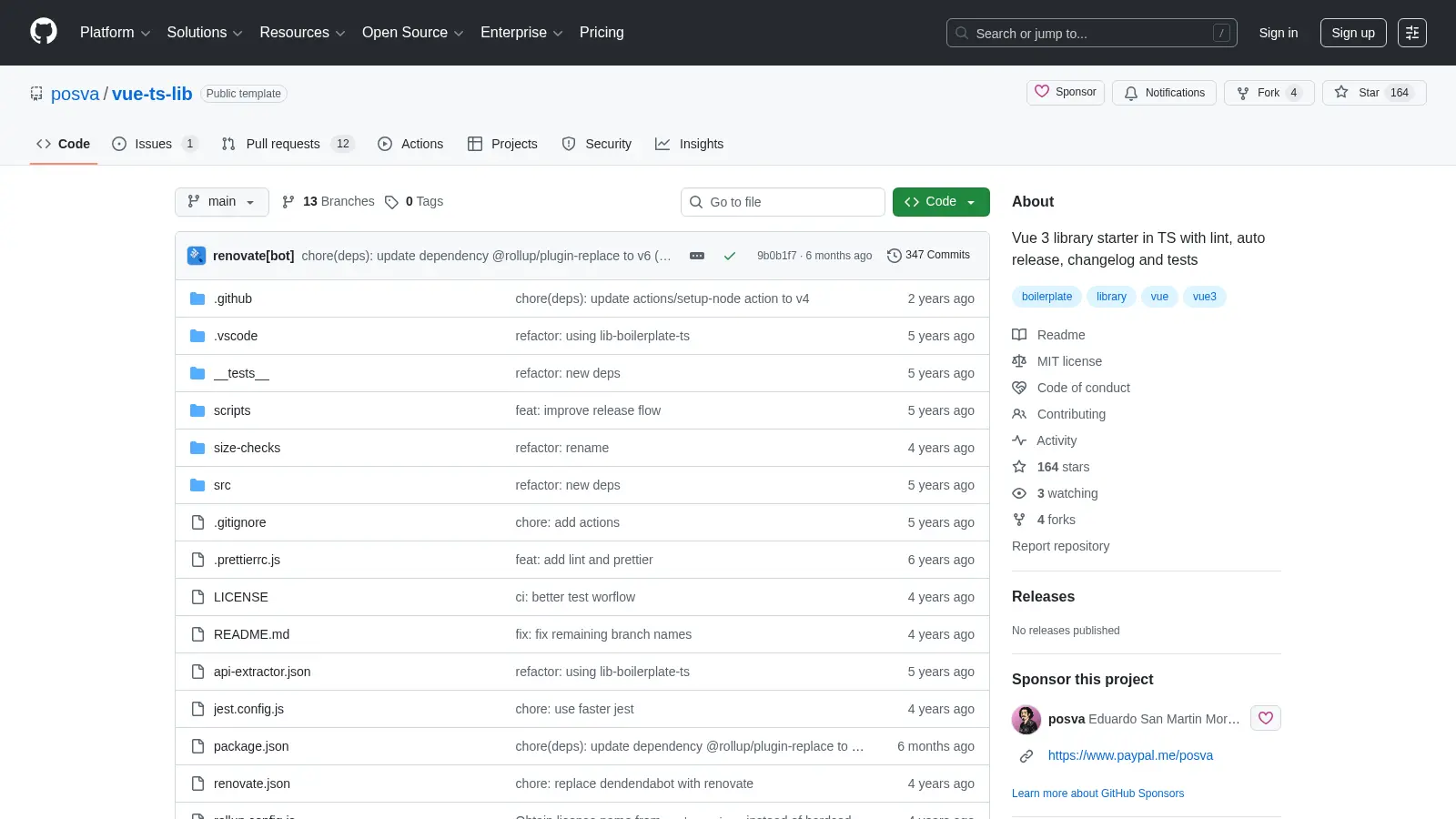Select the vue3 topic tag
Image resolution: width=1456 pixels, height=819 pixels.
pyautogui.click(x=1204, y=297)
